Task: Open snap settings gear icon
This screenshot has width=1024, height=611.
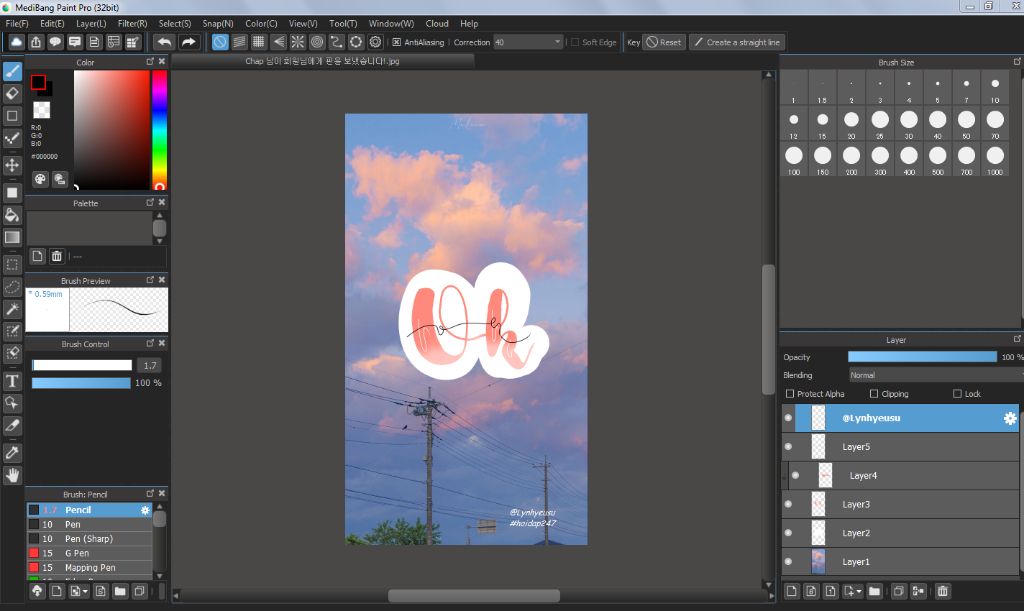Action: point(376,42)
